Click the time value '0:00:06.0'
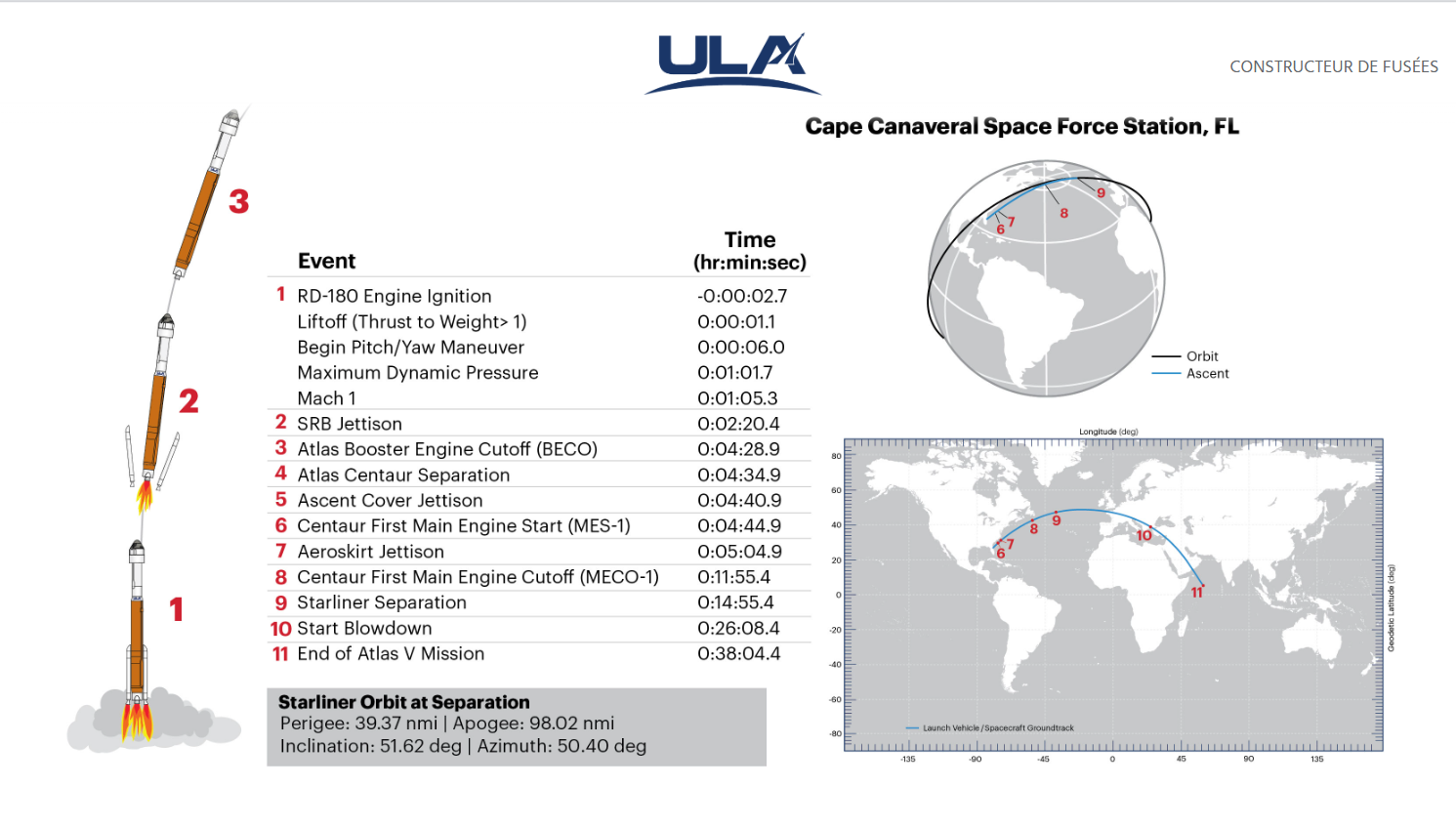This screenshot has width=1456, height=828. (x=741, y=347)
